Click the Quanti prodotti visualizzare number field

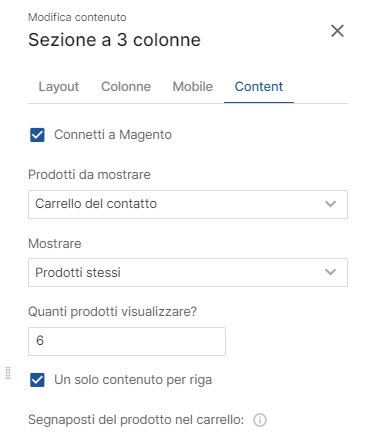(127, 341)
